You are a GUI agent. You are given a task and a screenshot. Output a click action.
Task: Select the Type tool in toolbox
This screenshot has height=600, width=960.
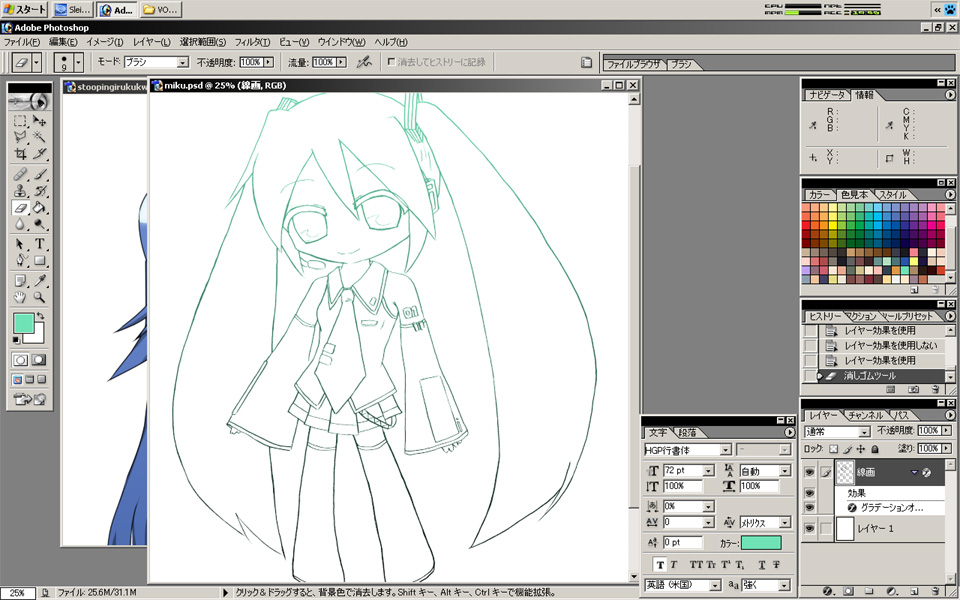click(39, 244)
